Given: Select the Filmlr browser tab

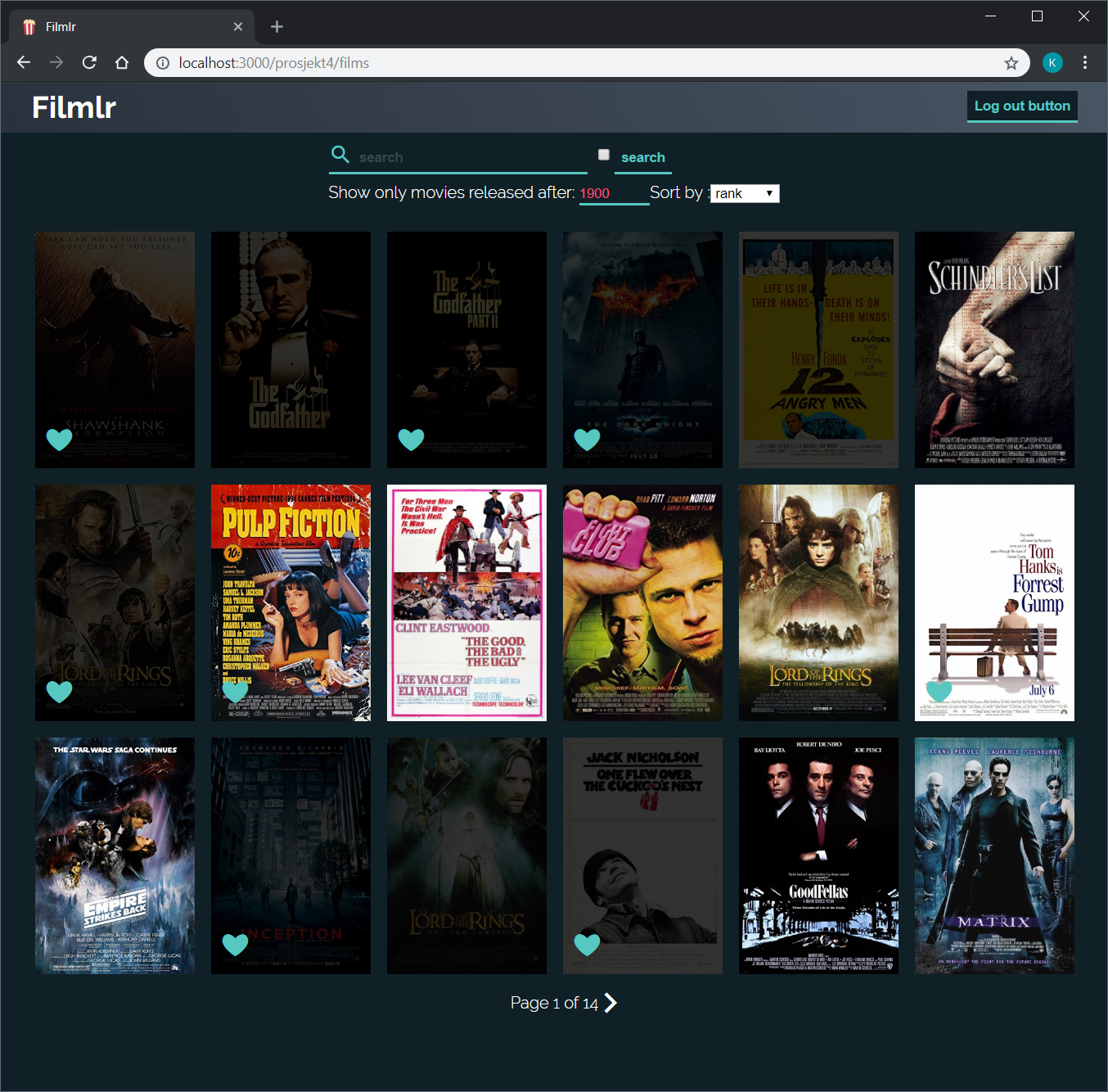Looking at the screenshot, I should pyautogui.click(x=133, y=27).
